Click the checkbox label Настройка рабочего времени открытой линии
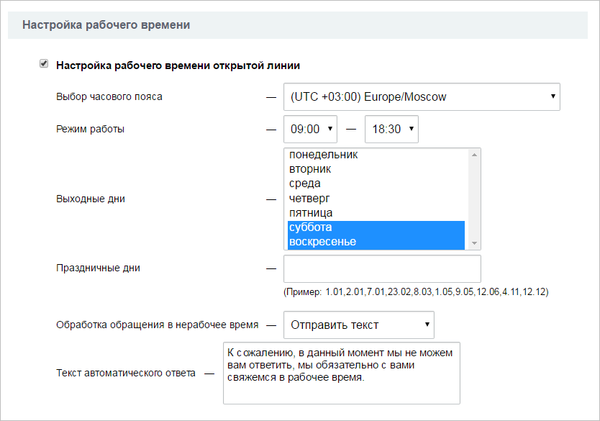 pyautogui.click(x=178, y=65)
